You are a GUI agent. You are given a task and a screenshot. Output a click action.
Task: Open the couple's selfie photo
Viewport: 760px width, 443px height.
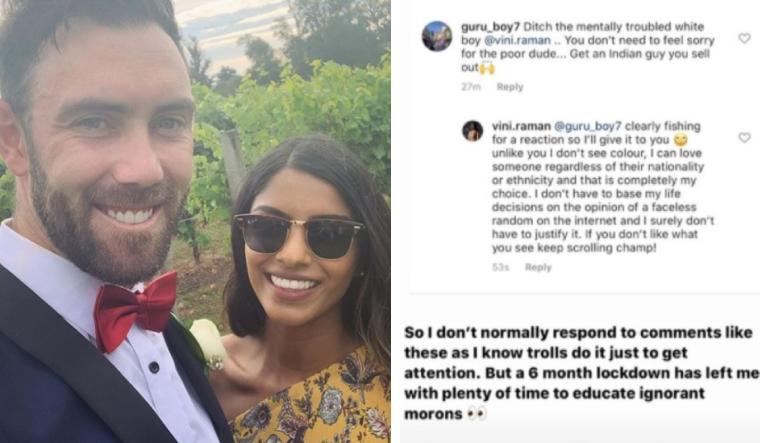coord(195,222)
